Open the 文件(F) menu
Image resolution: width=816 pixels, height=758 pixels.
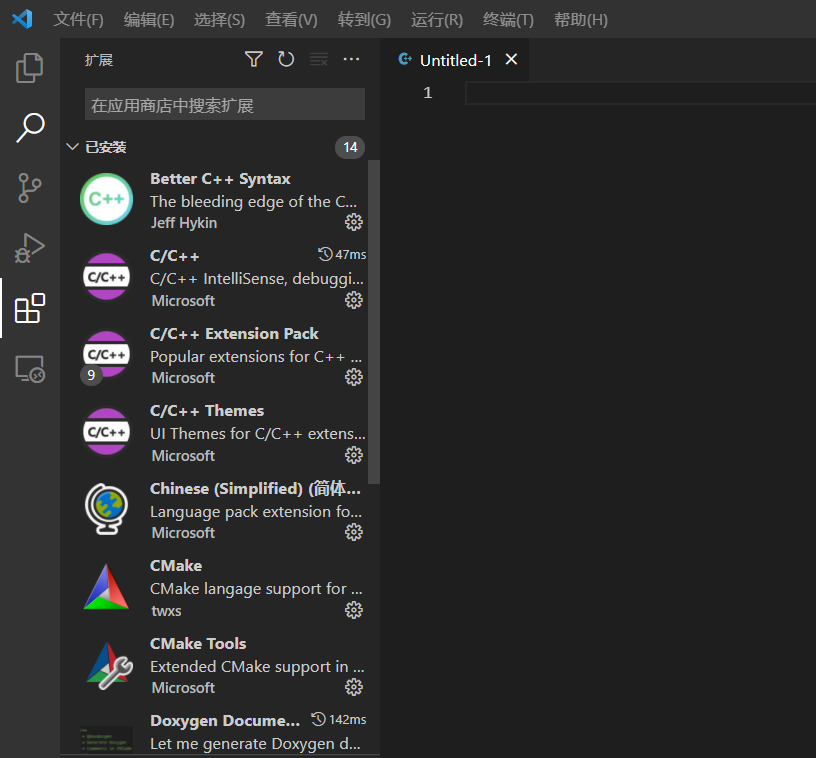point(79,20)
